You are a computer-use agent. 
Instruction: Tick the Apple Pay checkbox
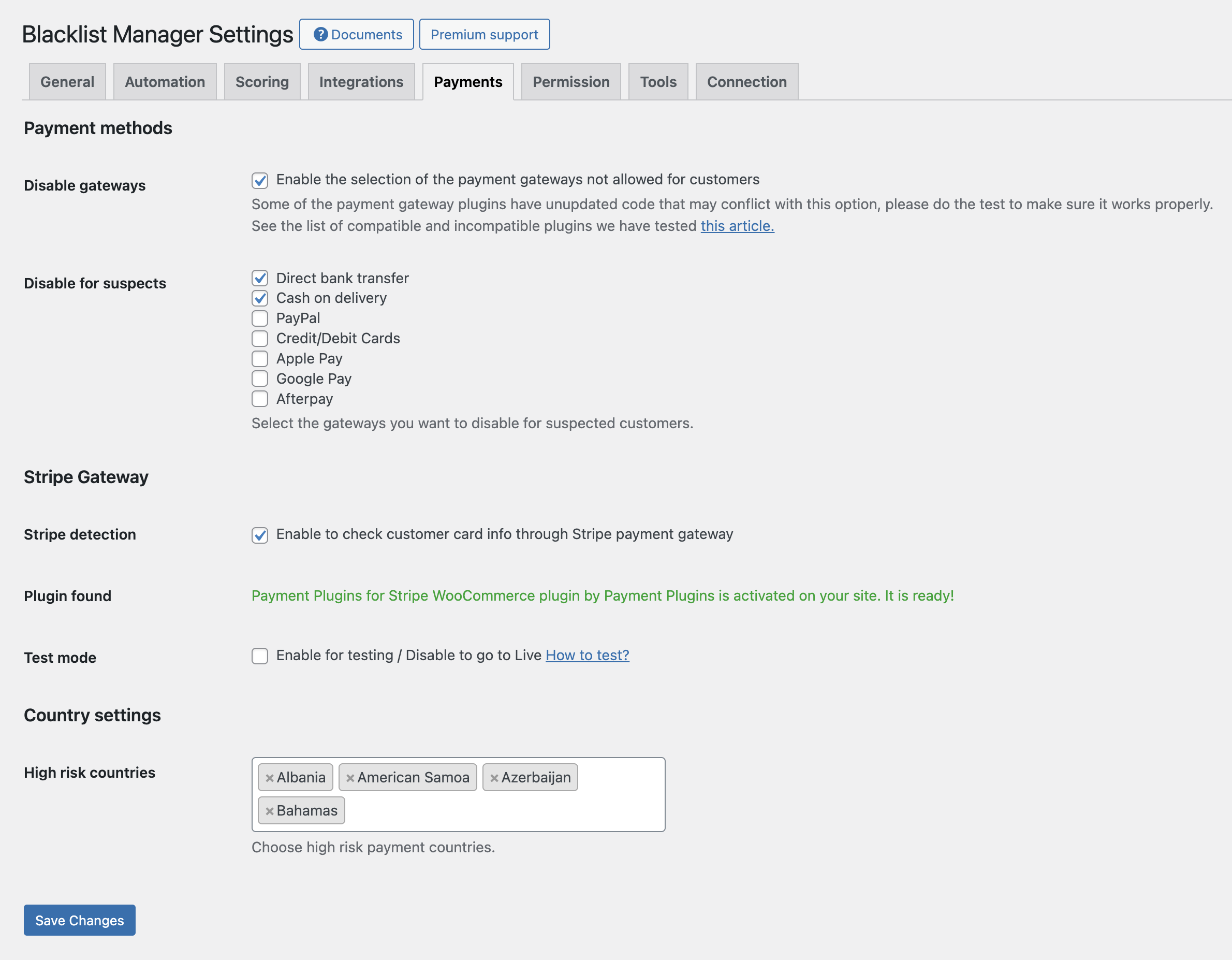coord(259,359)
